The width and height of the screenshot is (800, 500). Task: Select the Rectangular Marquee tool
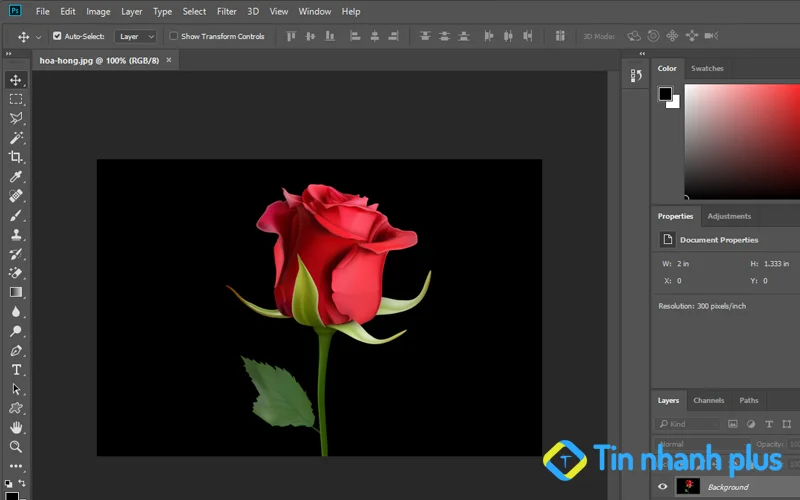point(16,99)
